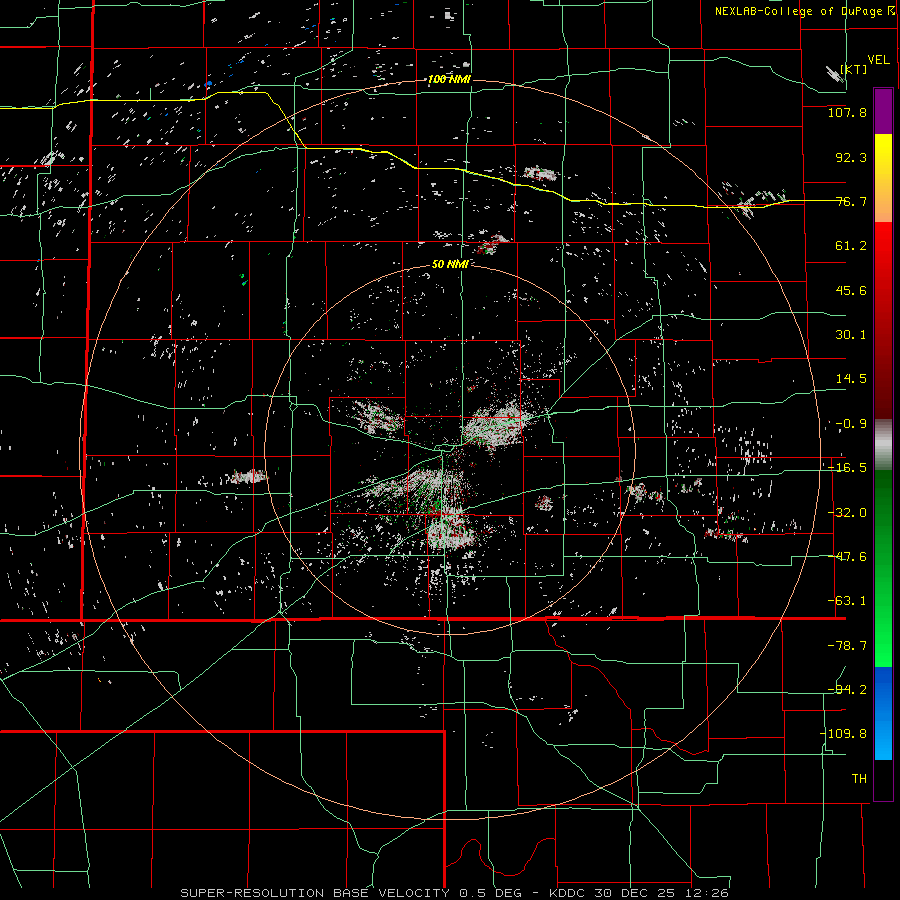Click the TH label on the legend

(859, 779)
